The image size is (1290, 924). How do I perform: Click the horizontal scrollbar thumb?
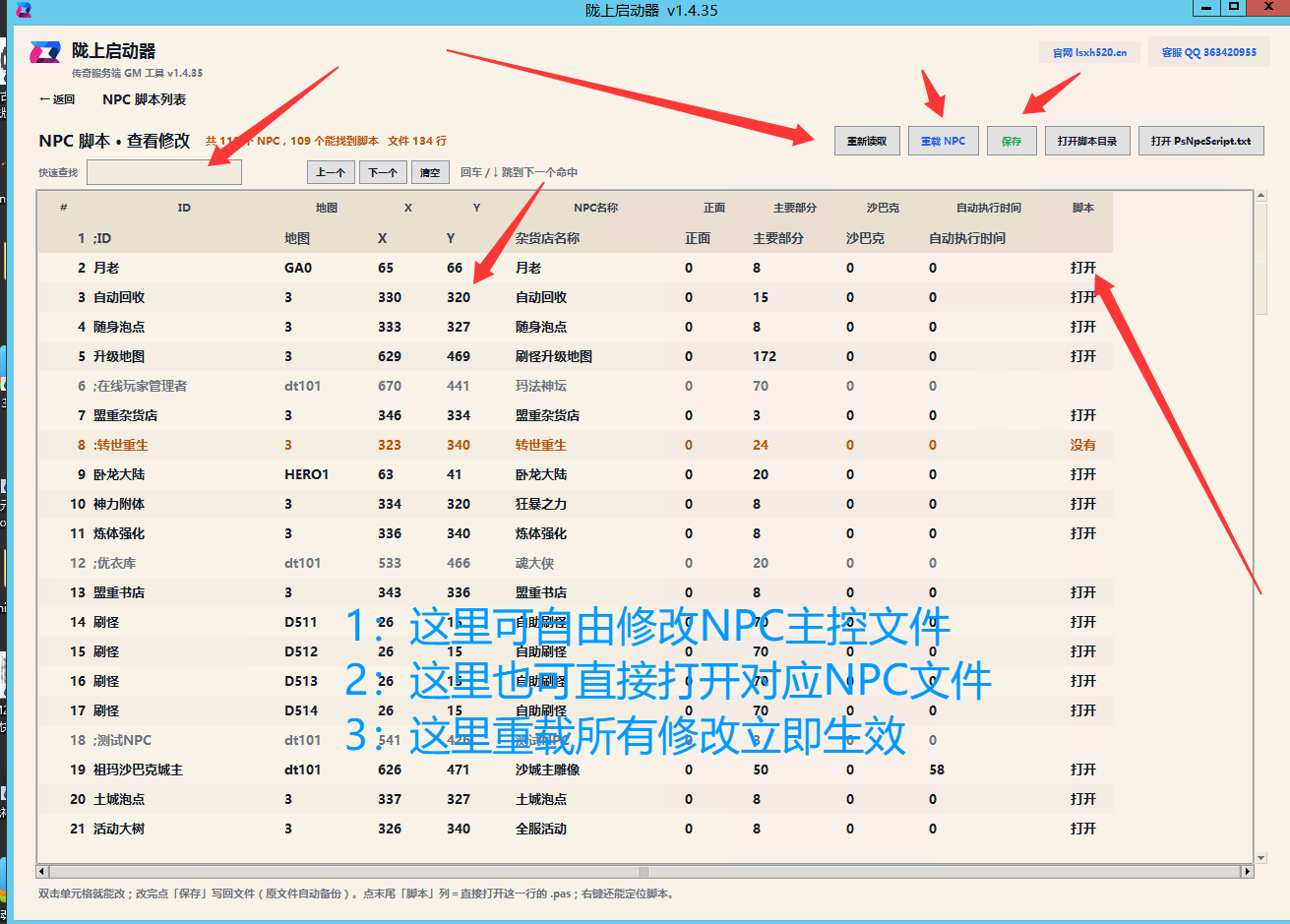[x=645, y=872]
